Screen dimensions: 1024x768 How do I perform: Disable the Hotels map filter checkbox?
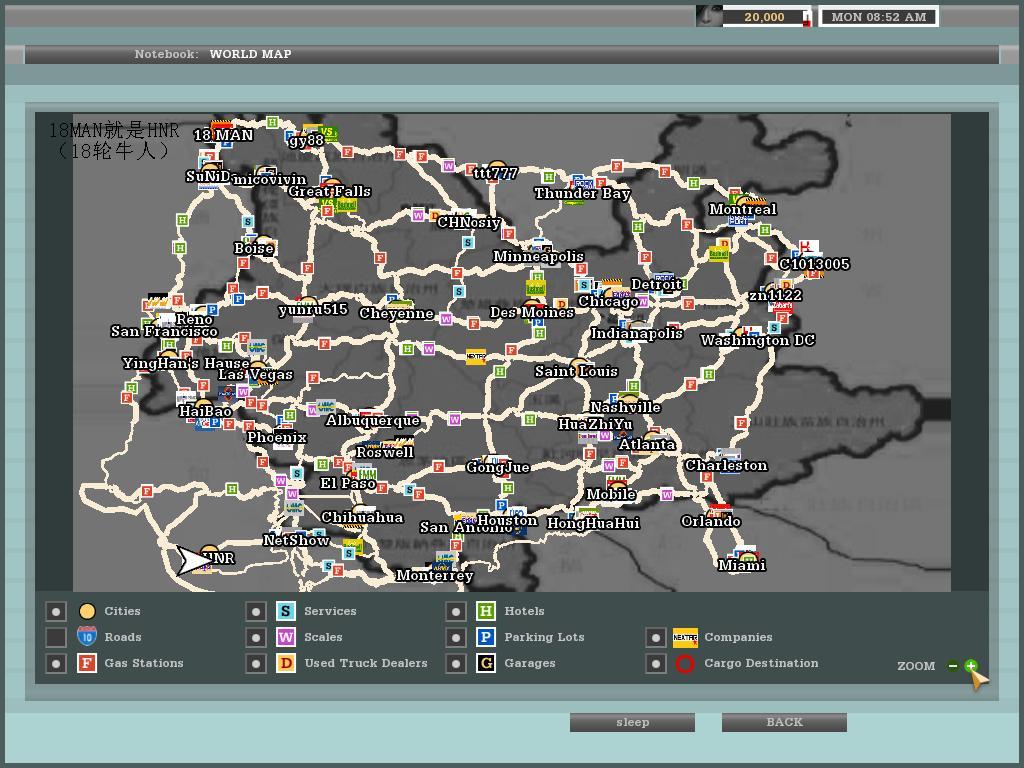[x=456, y=611]
